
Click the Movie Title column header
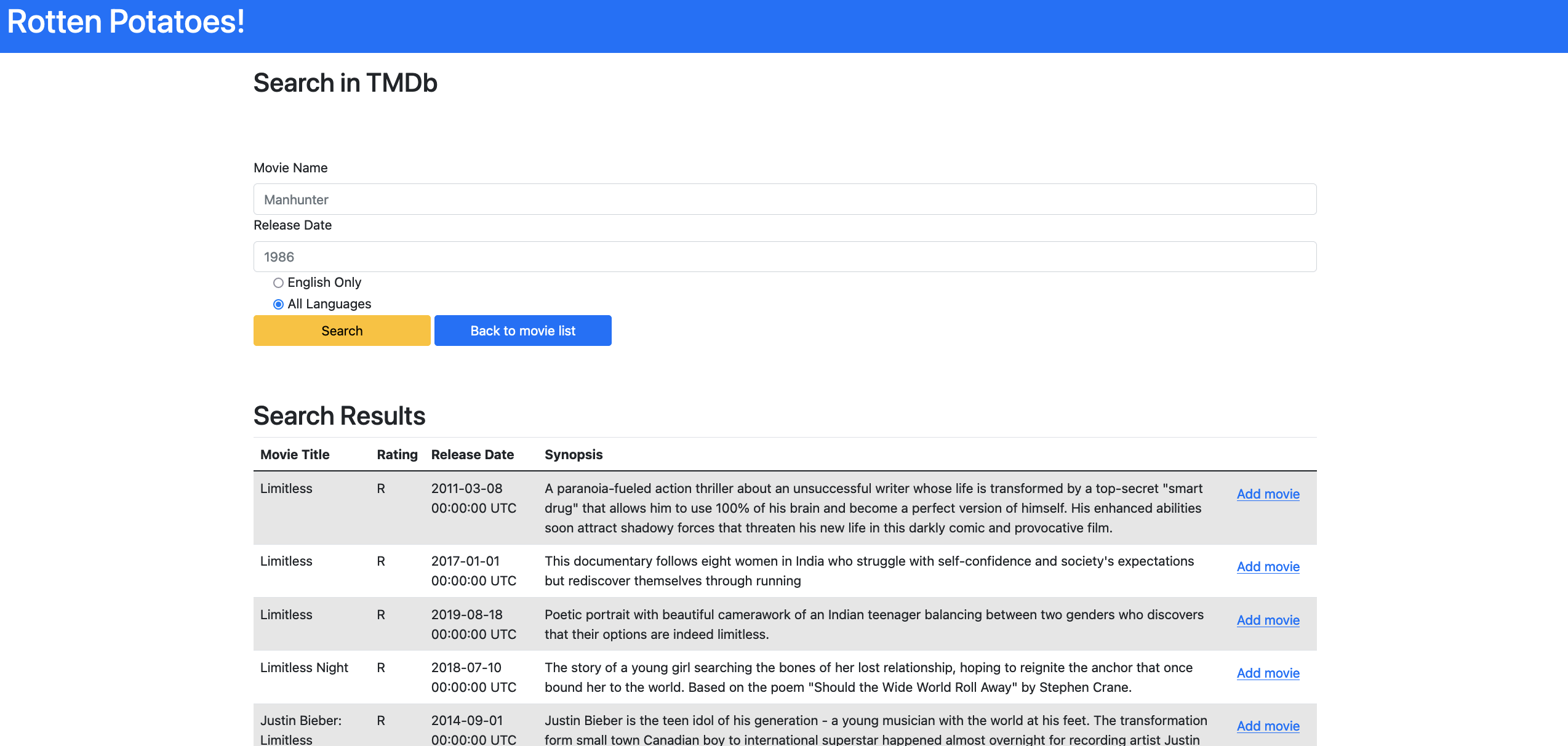(295, 454)
